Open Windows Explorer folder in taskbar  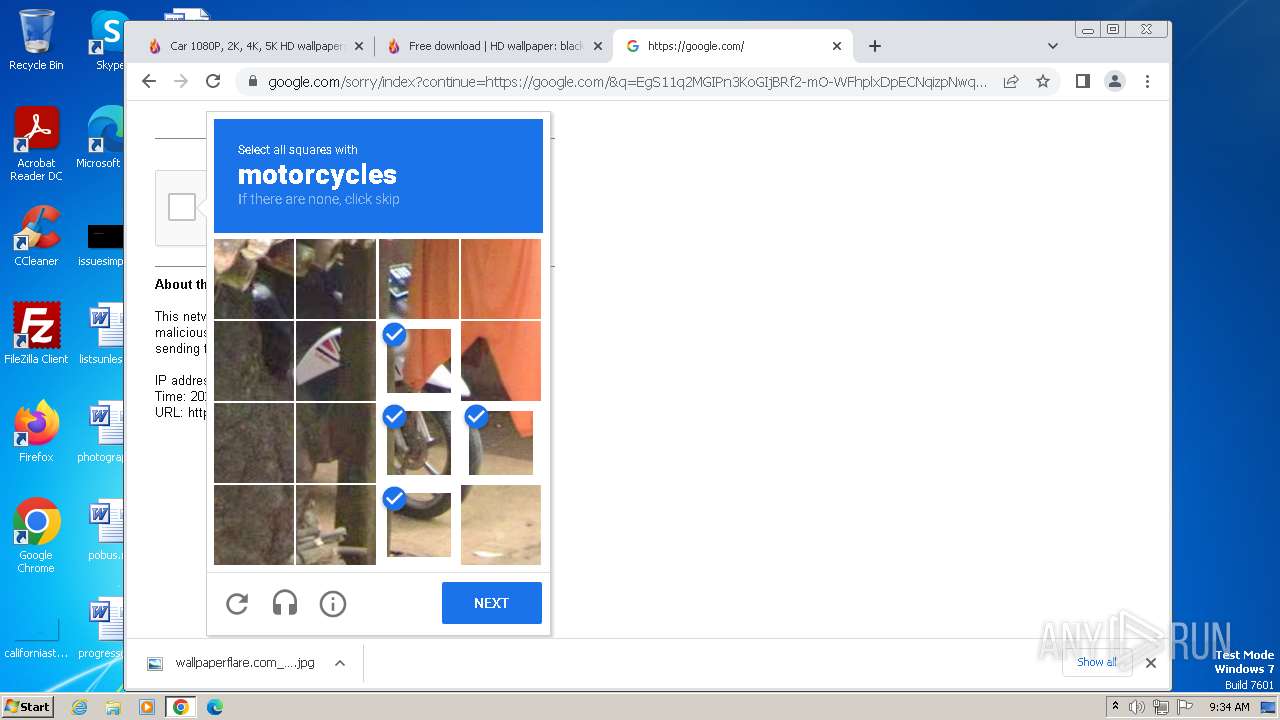[113, 707]
